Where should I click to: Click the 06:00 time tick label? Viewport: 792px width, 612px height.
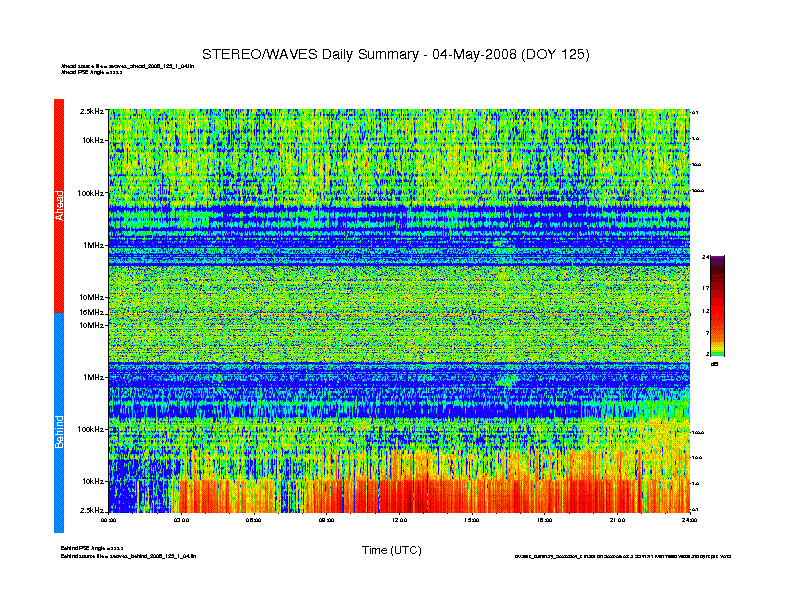click(254, 520)
